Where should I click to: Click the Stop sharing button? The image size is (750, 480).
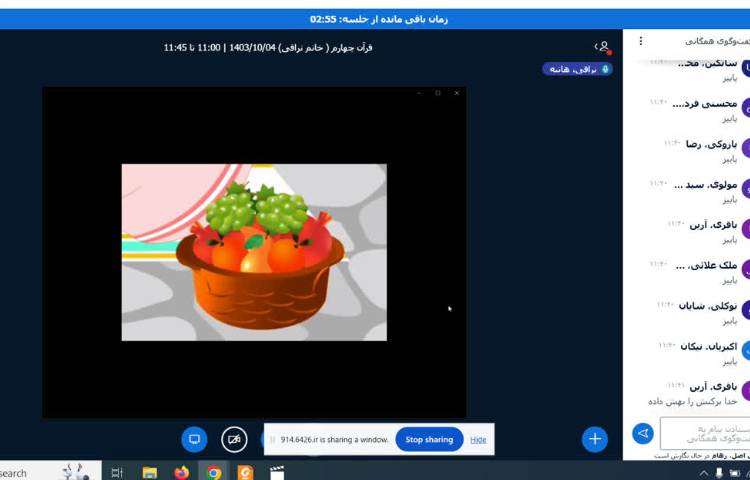click(429, 439)
